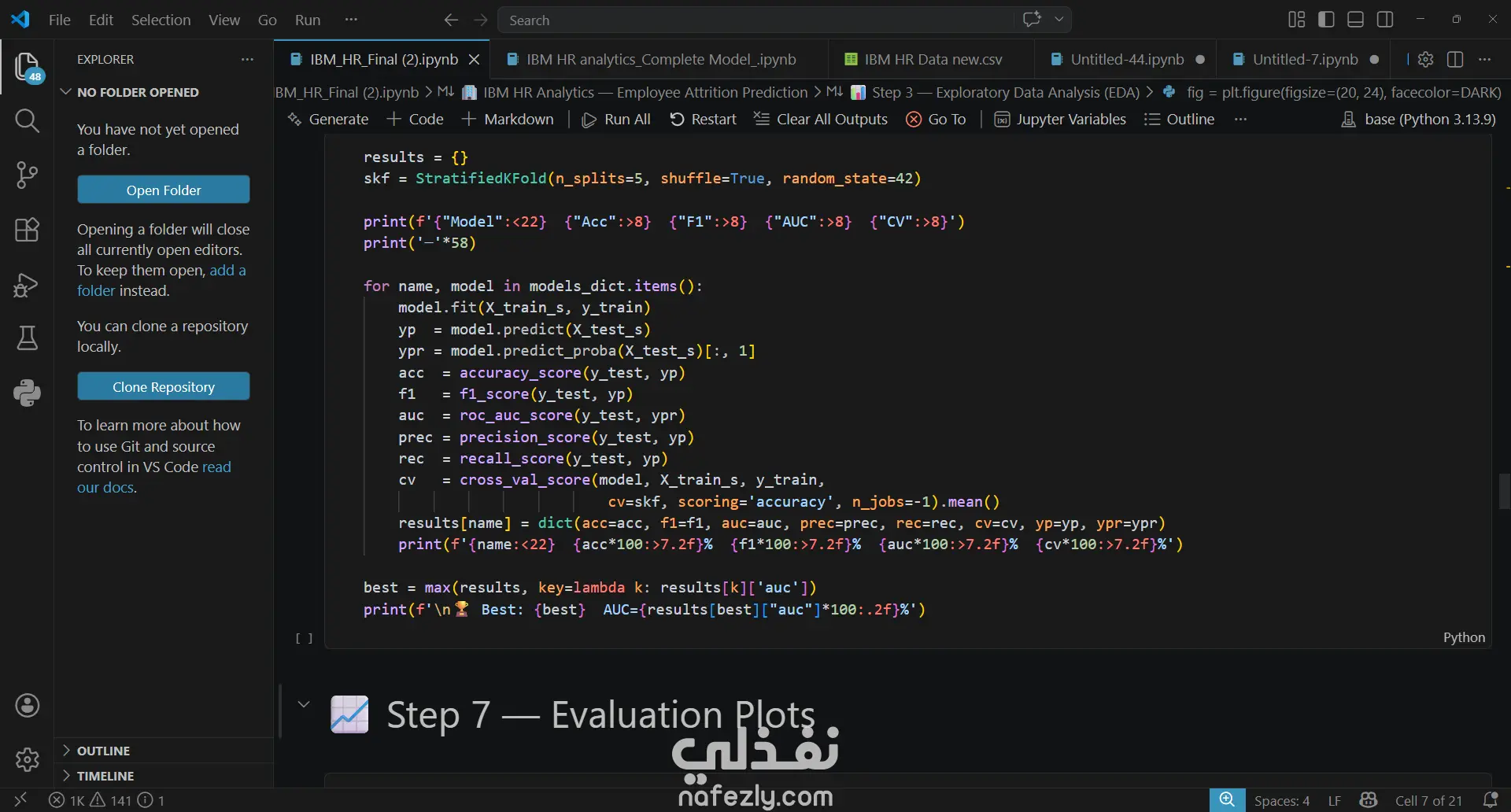The width and height of the screenshot is (1511, 812).
Task: Click the Clone Repository button
Action: click(x=164, y=386)
